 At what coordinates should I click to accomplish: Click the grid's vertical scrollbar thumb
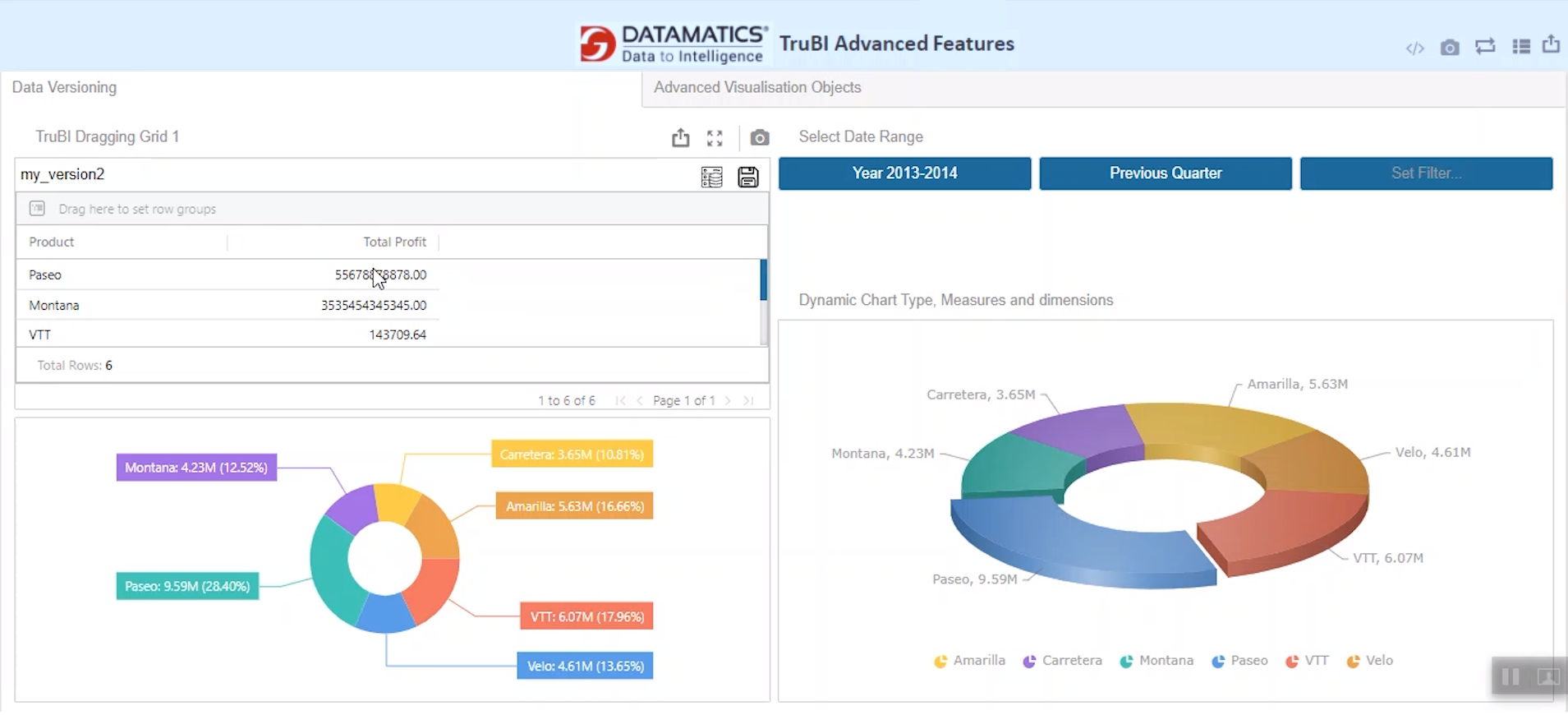click(x=763, y=279)
